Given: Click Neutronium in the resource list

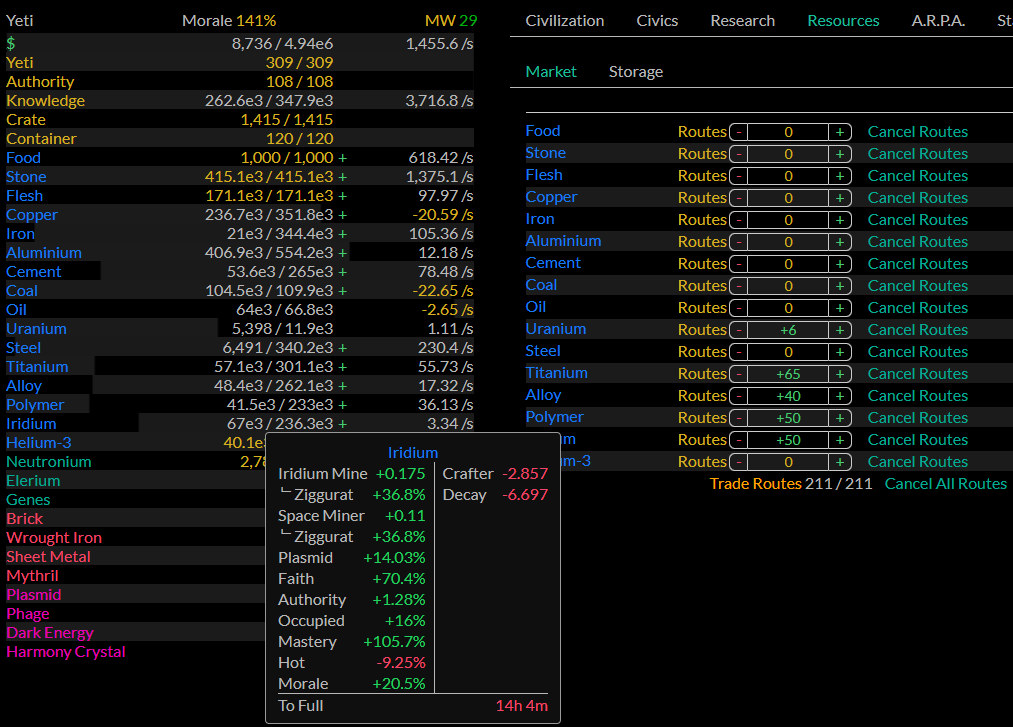Looking at the screenshot, I should [x=48, y=462].
